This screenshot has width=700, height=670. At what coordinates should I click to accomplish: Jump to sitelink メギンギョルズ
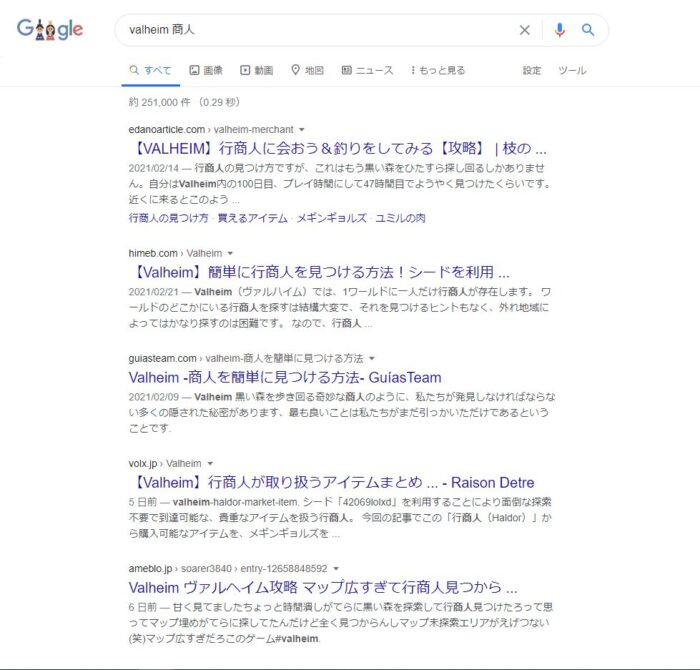332,218
